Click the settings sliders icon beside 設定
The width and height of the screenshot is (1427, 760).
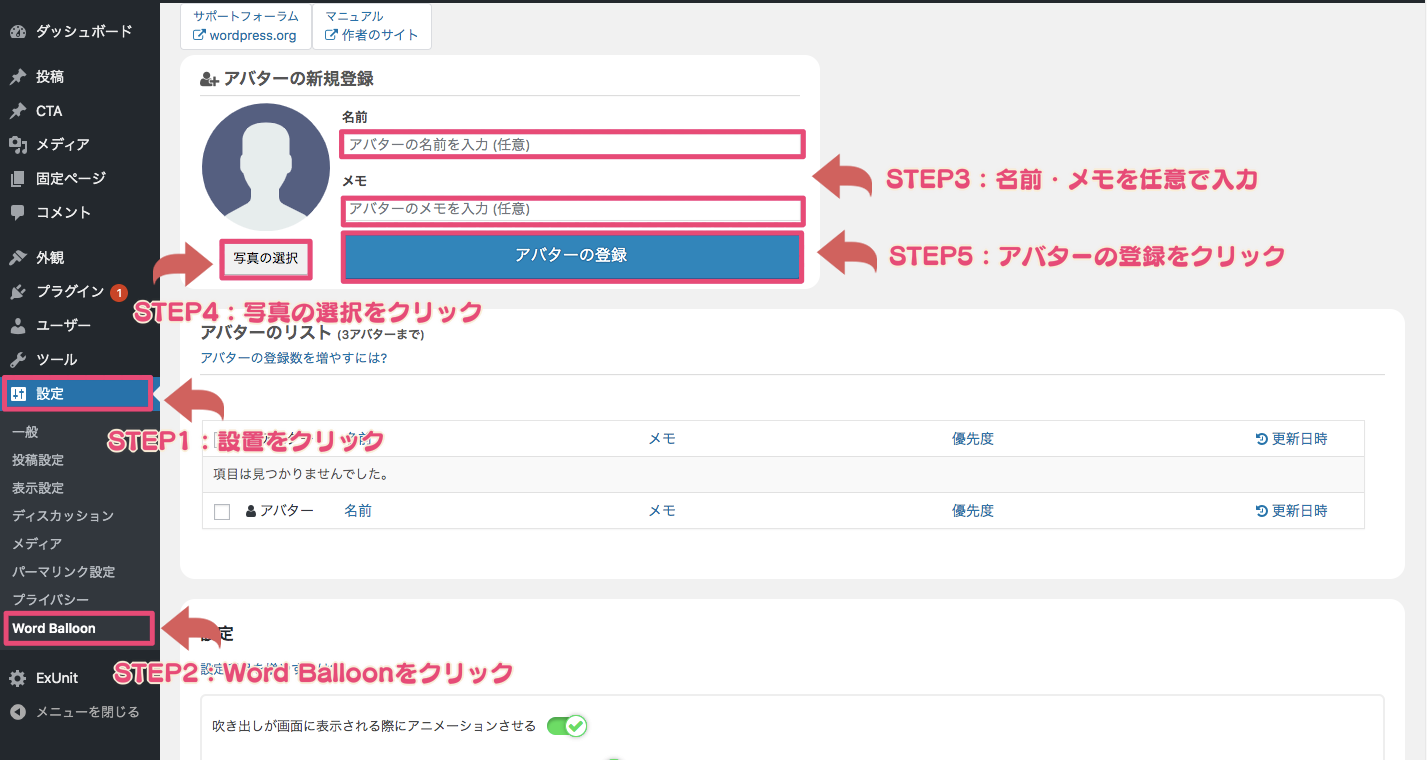(x=18, y=394)
